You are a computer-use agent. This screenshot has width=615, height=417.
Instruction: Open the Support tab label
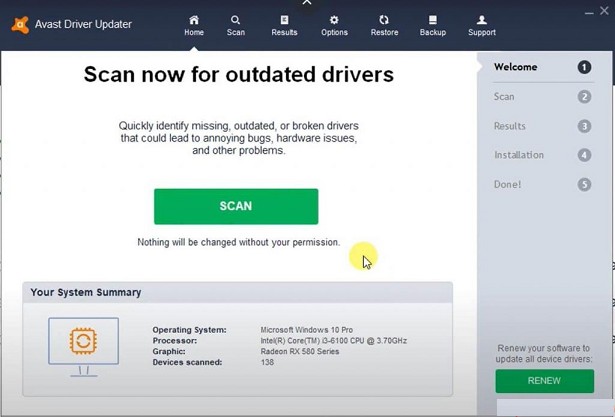coord(482,32)
